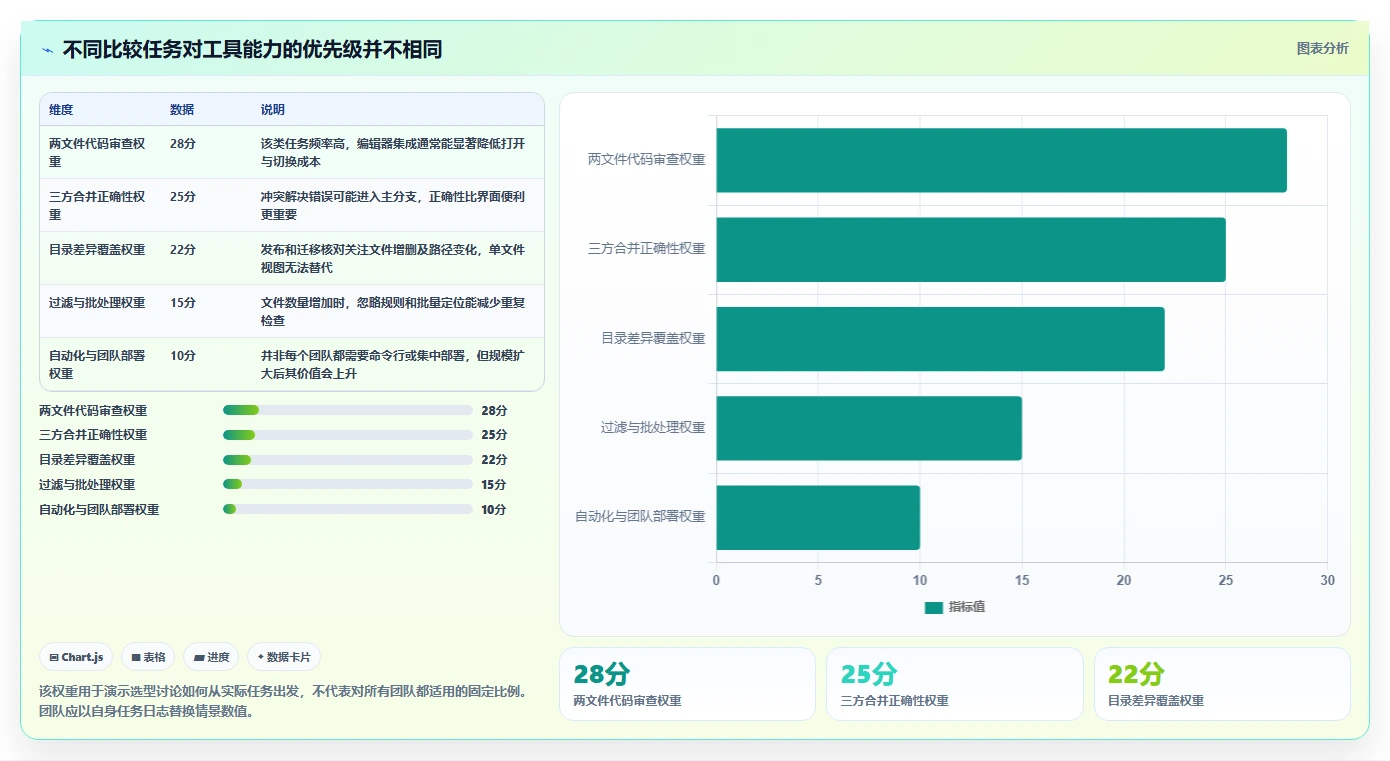Click the 过滤与批处理权重 chart axis label
This screenshot has height=761, width=1390.
coord(653,428)
